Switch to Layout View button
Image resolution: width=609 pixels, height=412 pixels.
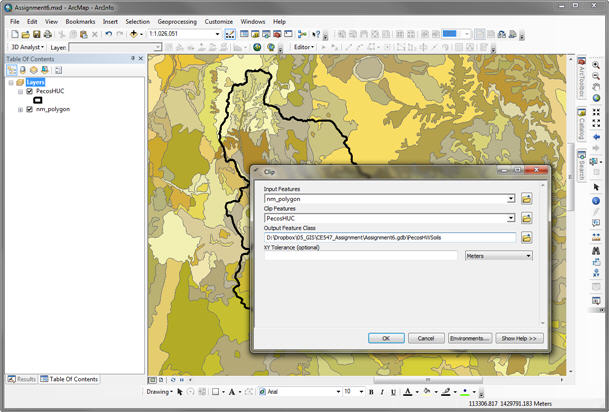pyautogui.click(x=161, y=380)
